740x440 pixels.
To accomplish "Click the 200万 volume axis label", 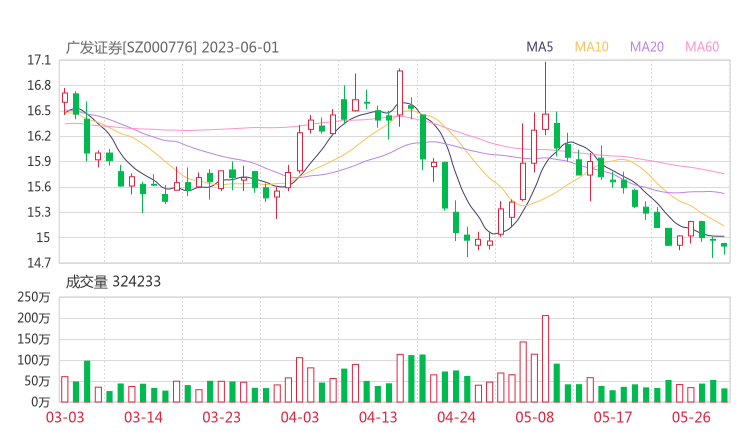I will (34, 319).
